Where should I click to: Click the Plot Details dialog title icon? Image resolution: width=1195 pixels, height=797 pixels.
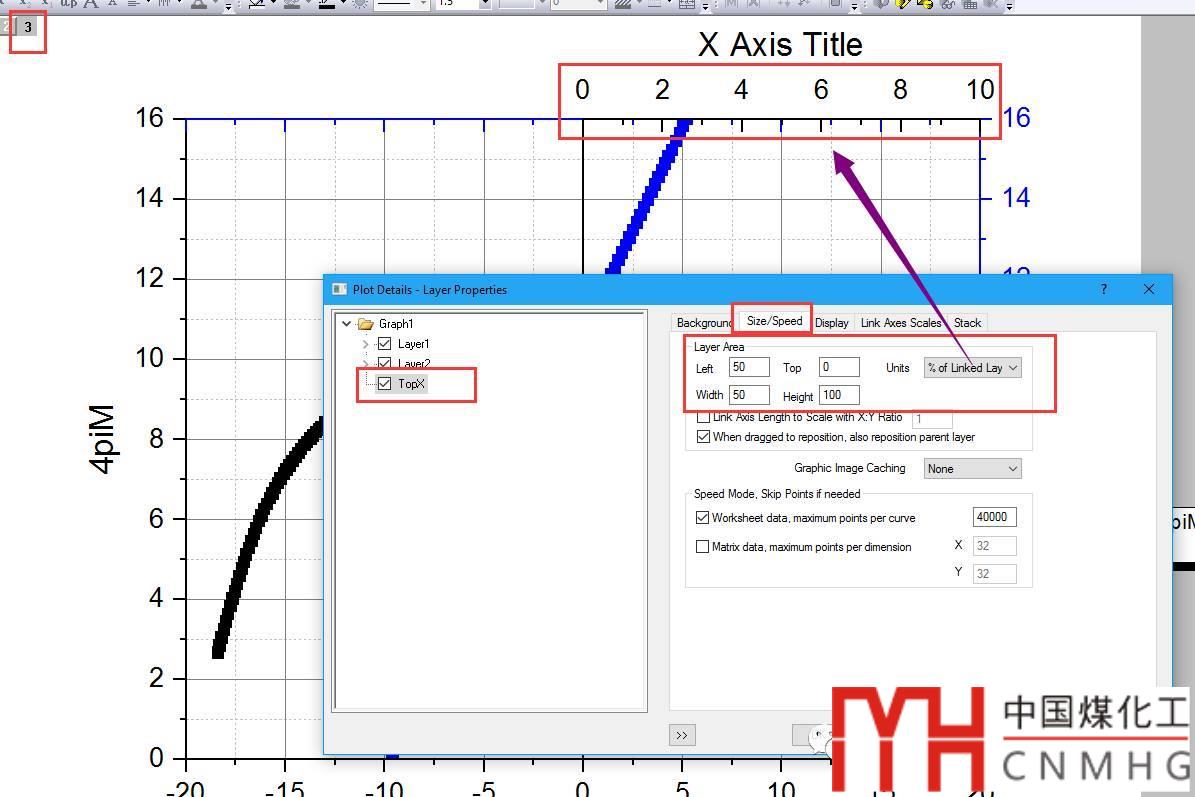(x=339, y=290)
